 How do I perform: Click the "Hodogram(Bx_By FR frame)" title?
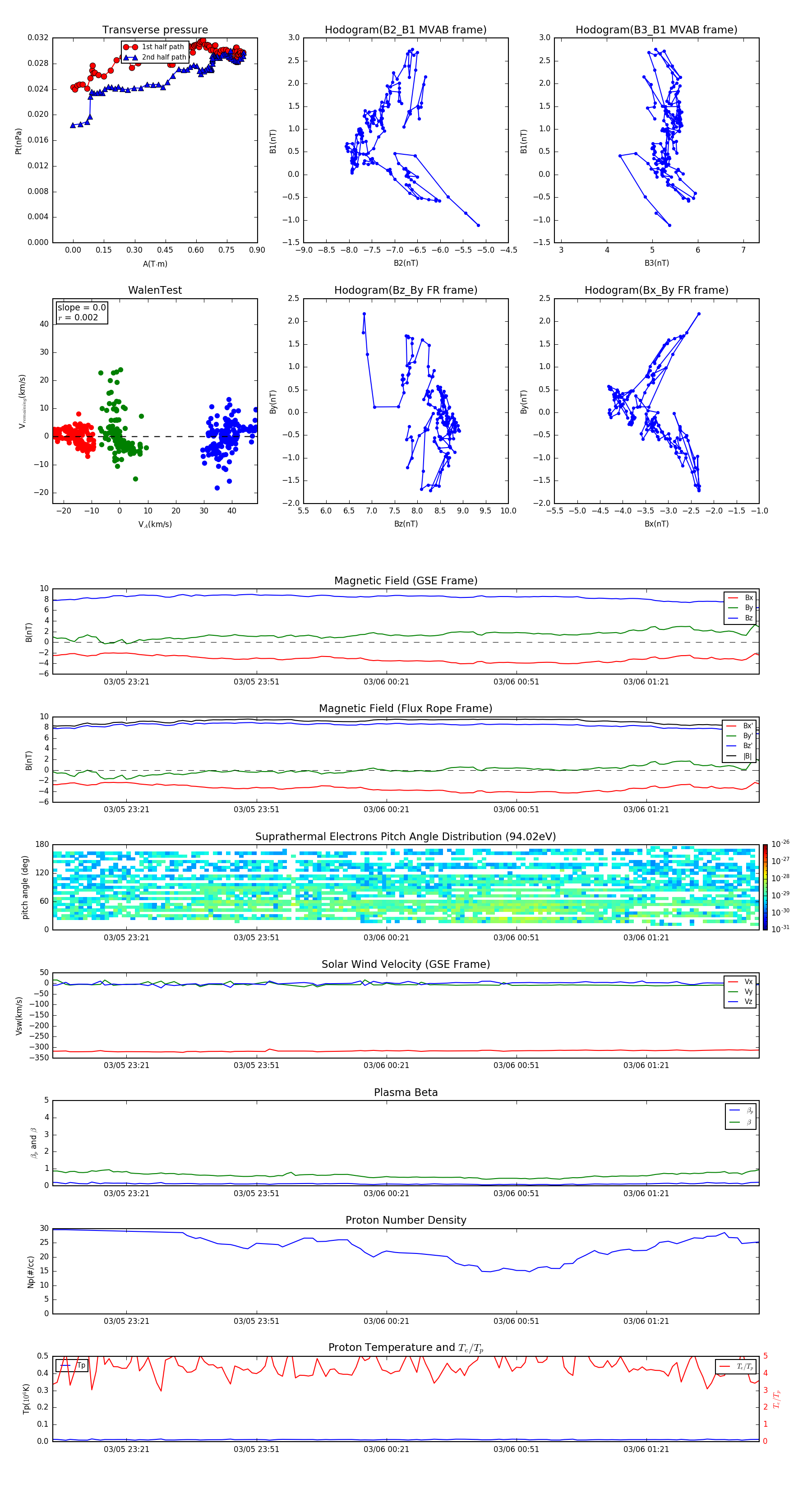656,290
